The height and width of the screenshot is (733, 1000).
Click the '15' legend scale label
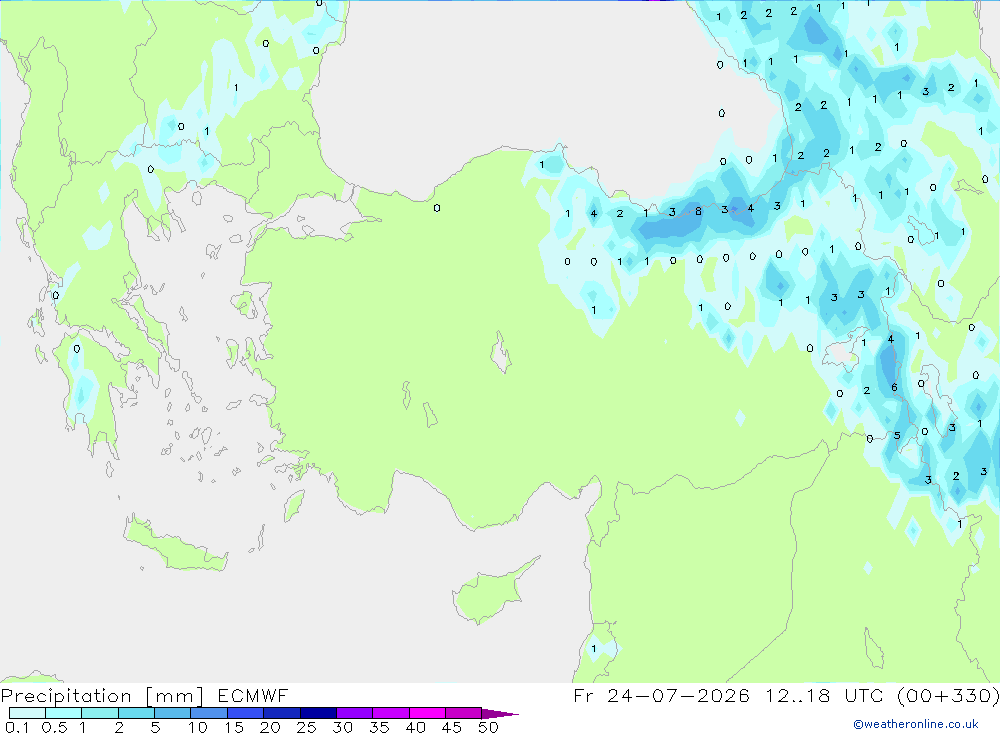pyautogui.click(x=234, y=727)
